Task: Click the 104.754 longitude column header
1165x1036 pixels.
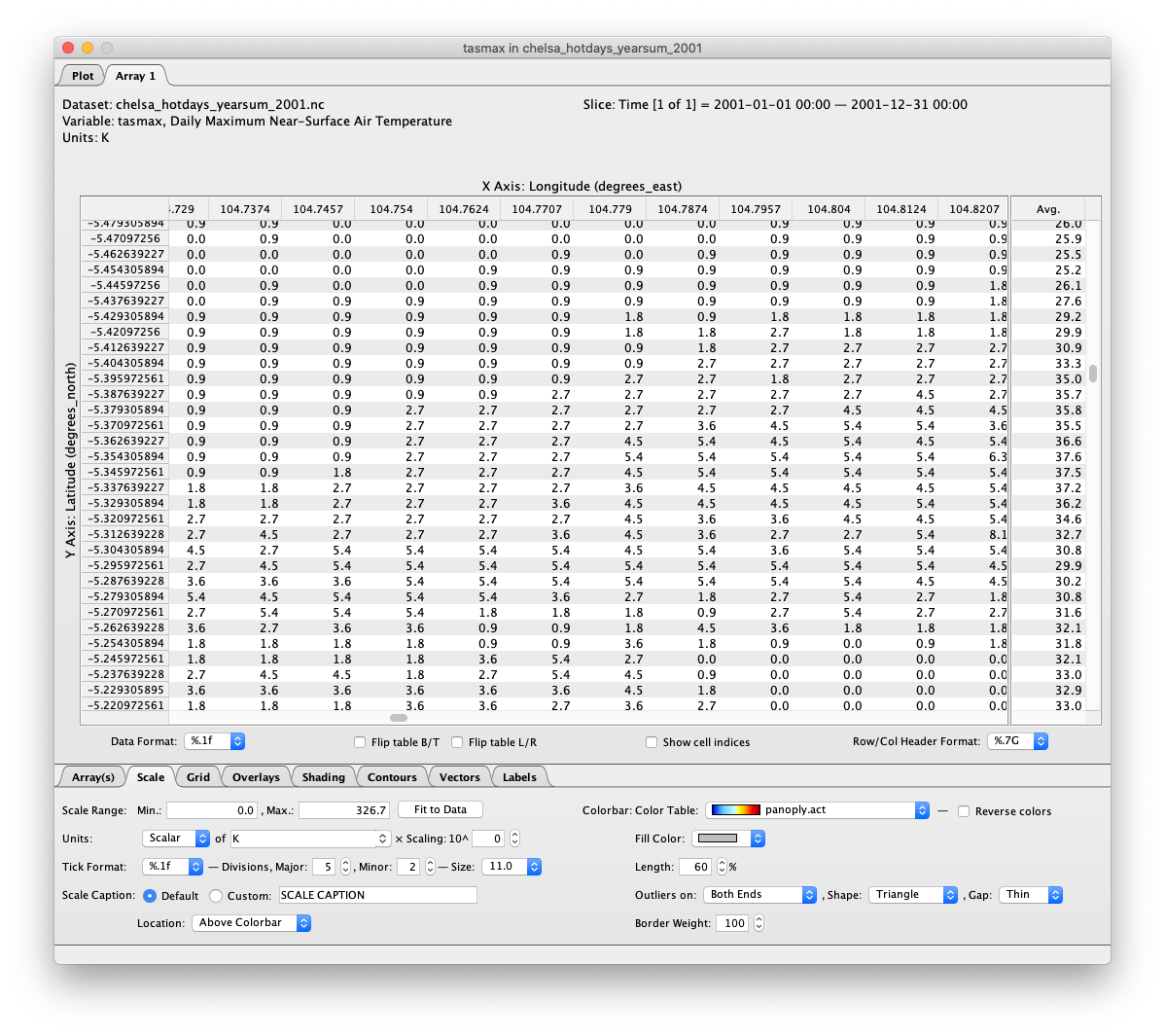Action: (392, 209)
